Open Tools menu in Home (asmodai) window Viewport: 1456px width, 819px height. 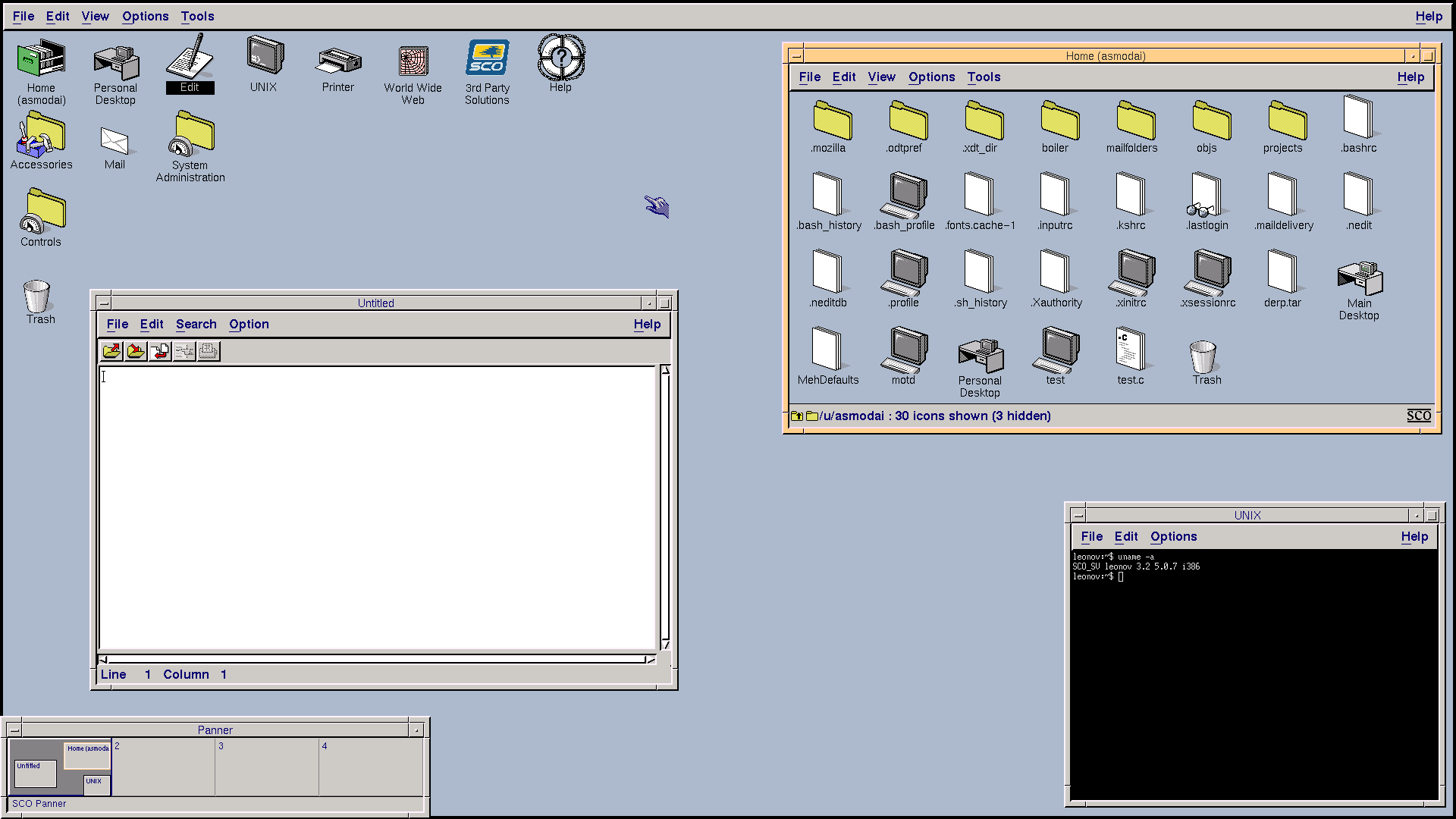pyautogui.click(x=984, y=77)
